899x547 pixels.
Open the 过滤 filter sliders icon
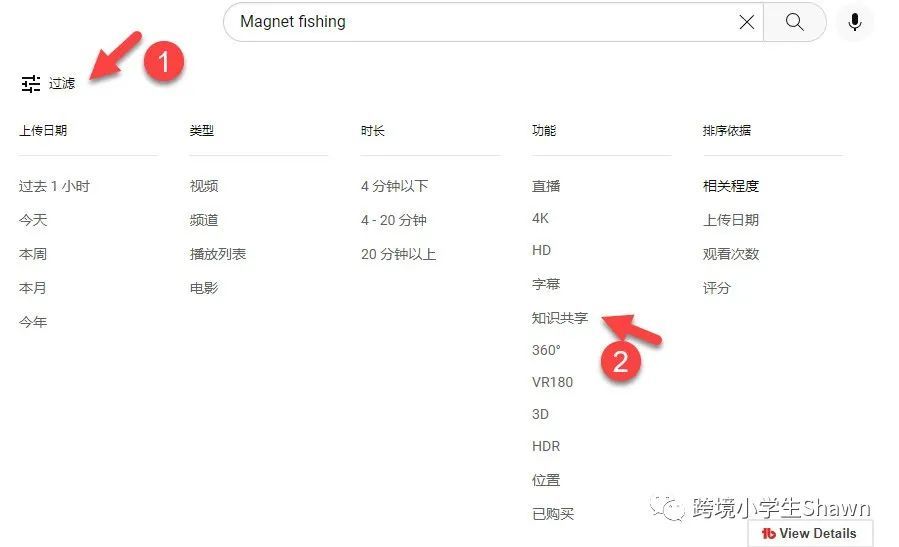31,84
